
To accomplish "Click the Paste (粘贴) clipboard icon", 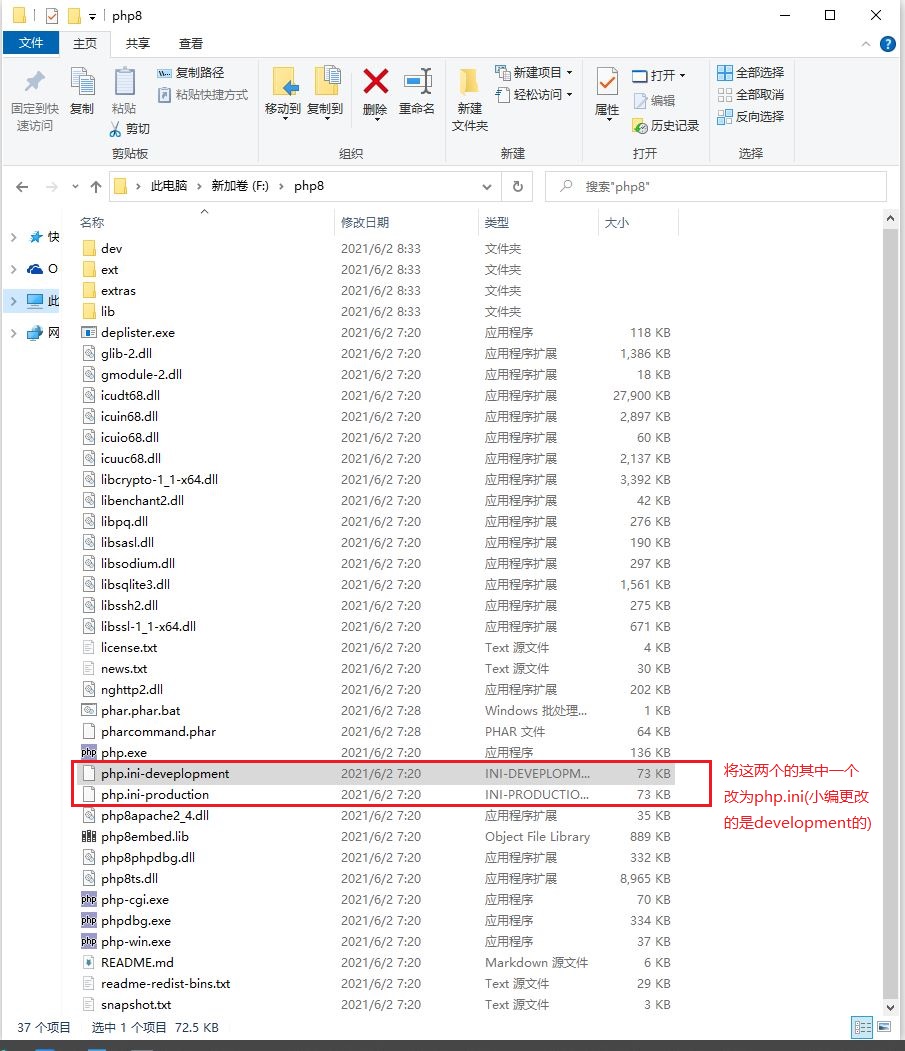I will point(124,82).
